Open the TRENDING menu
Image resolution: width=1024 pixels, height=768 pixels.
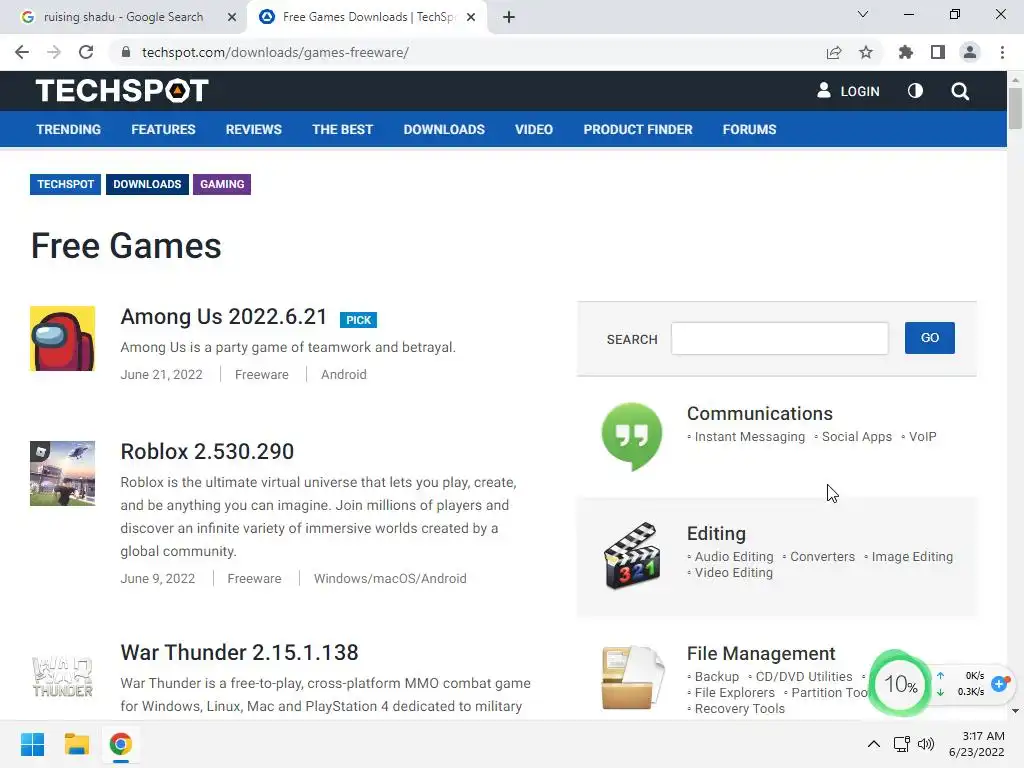69,129
